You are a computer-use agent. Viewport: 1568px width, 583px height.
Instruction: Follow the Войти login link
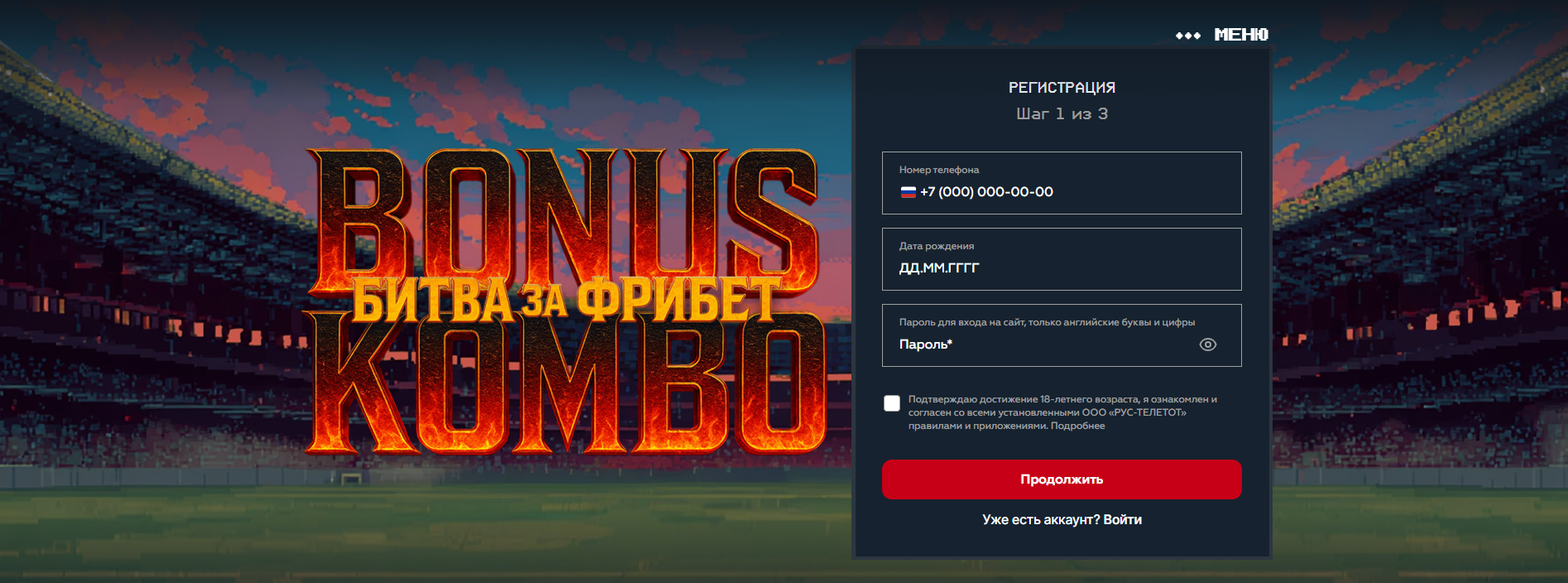[1123, 520]
